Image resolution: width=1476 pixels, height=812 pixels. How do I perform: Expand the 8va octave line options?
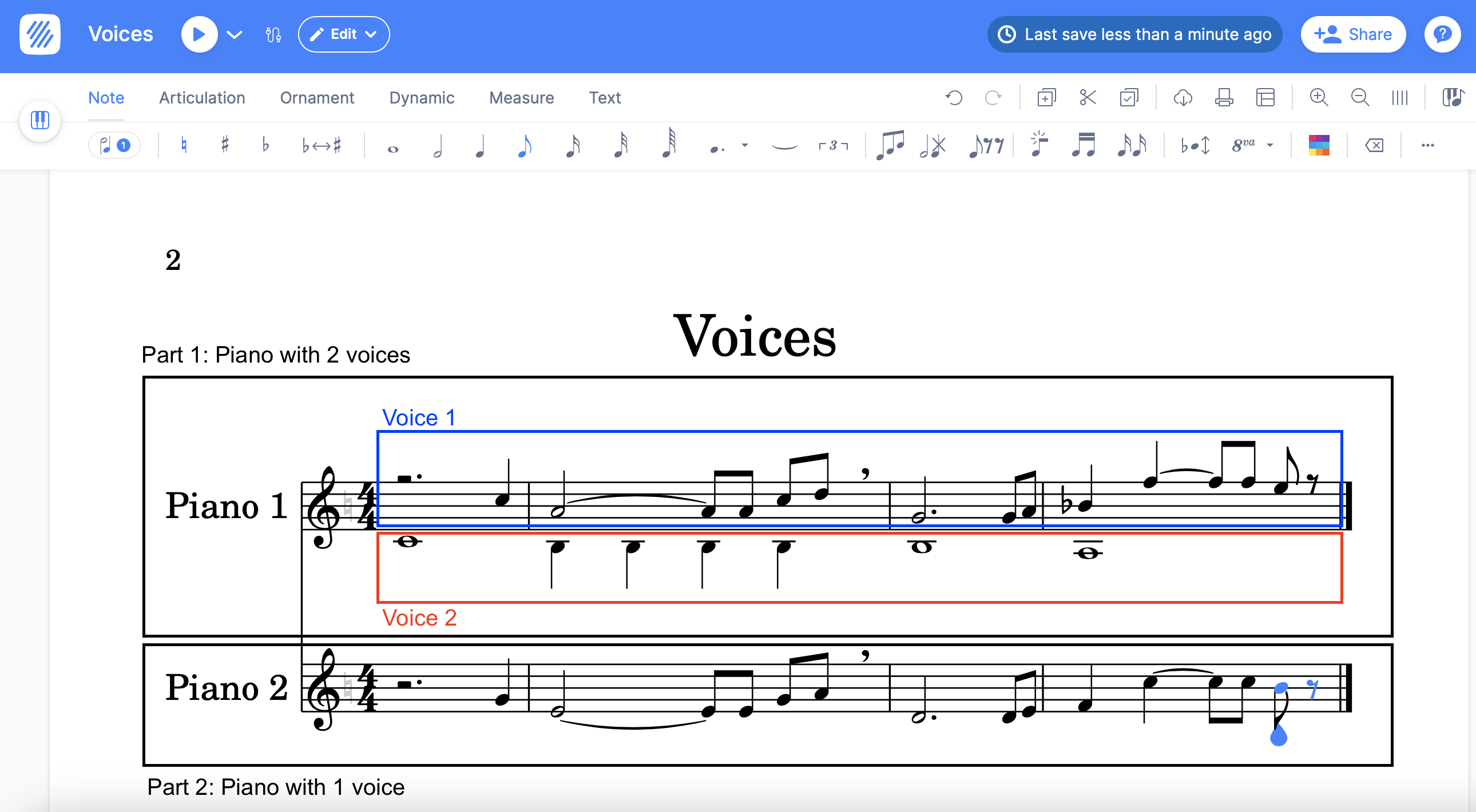tap(1271, 145)
